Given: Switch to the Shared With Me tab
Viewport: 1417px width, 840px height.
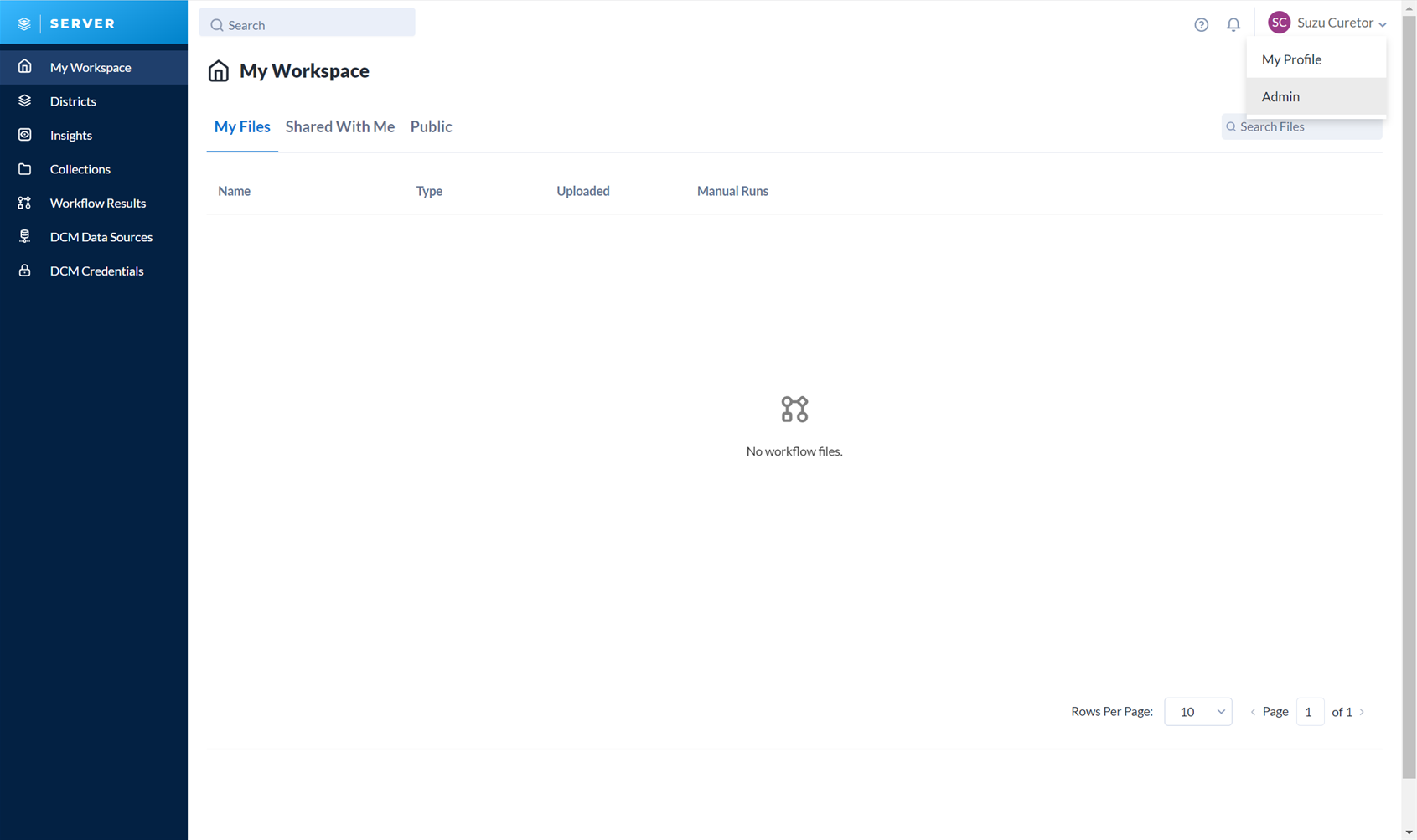Looking at the screenshot, I should (x=339, y=126).
